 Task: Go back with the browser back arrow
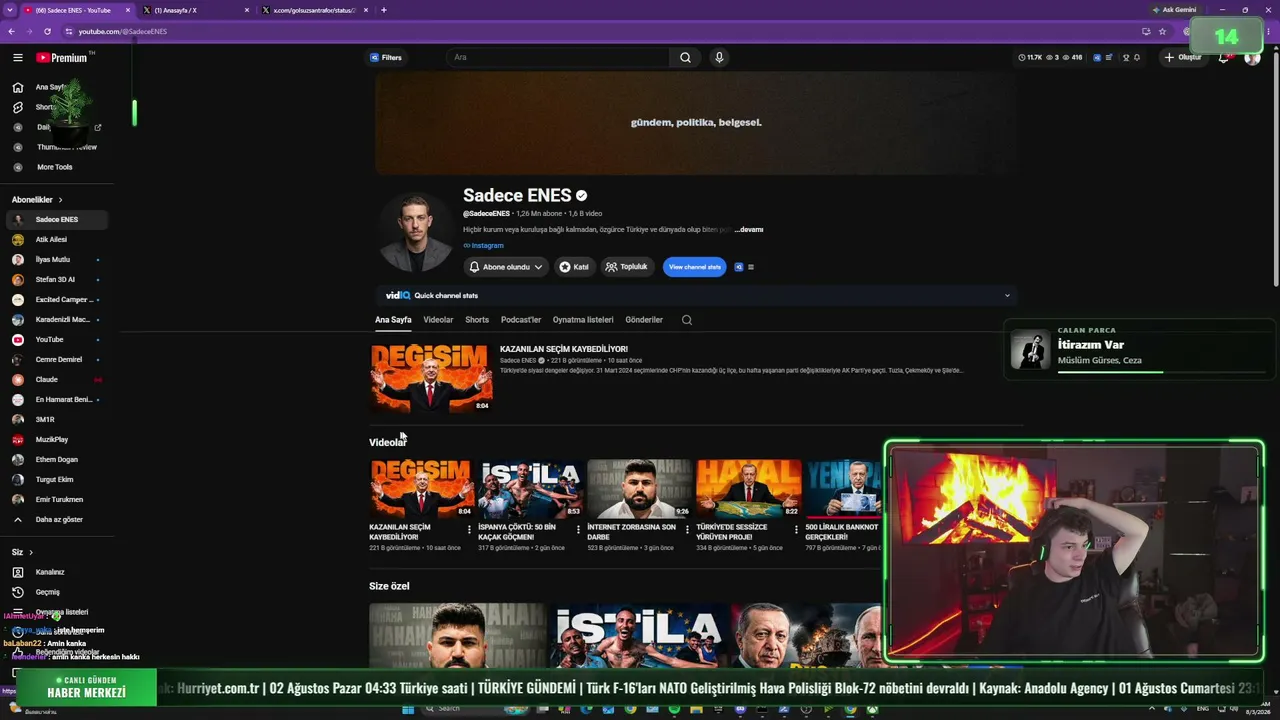[x=11, y=31]
